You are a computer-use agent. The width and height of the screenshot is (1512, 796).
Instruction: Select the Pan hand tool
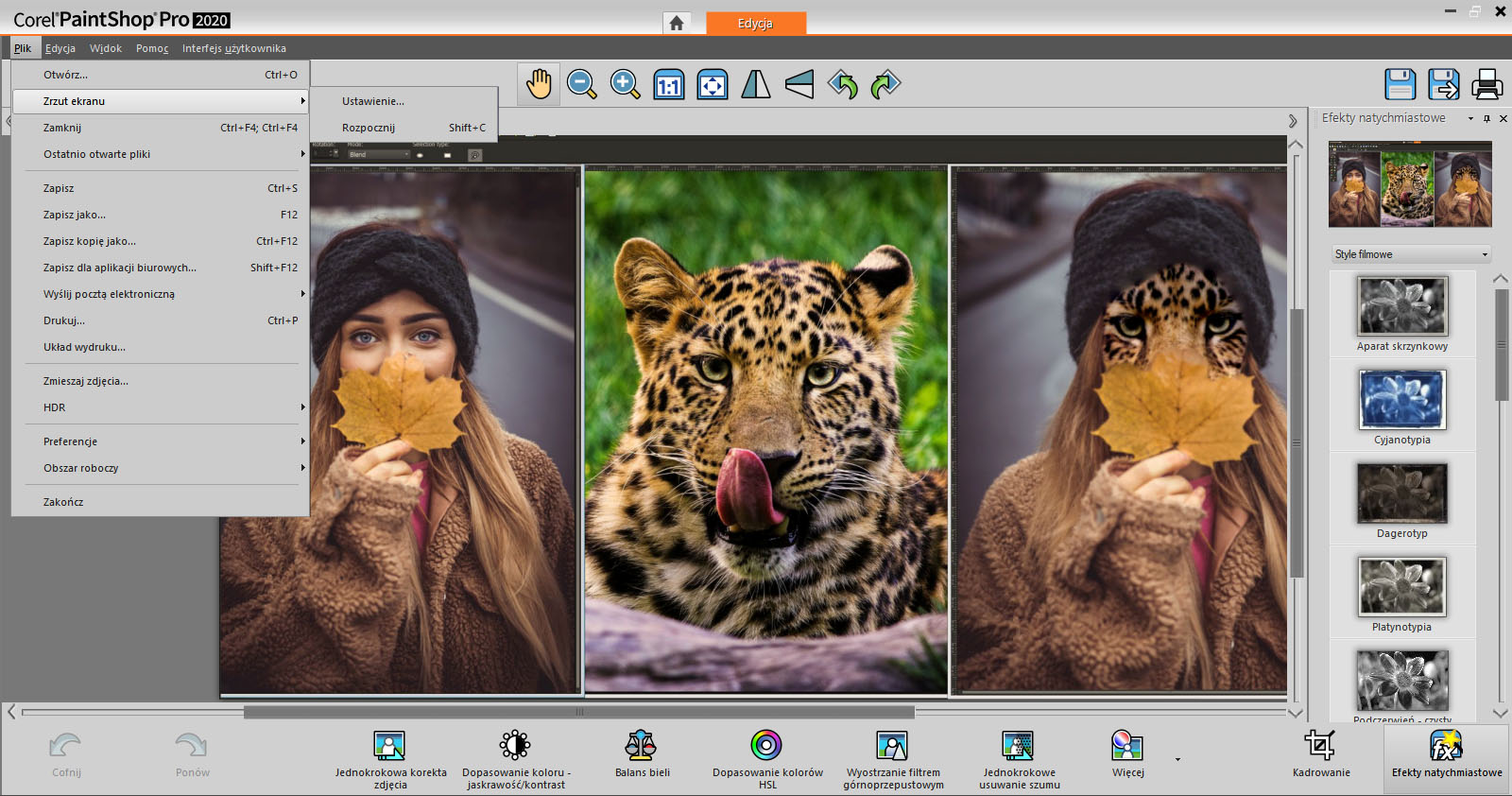point(539,84)
